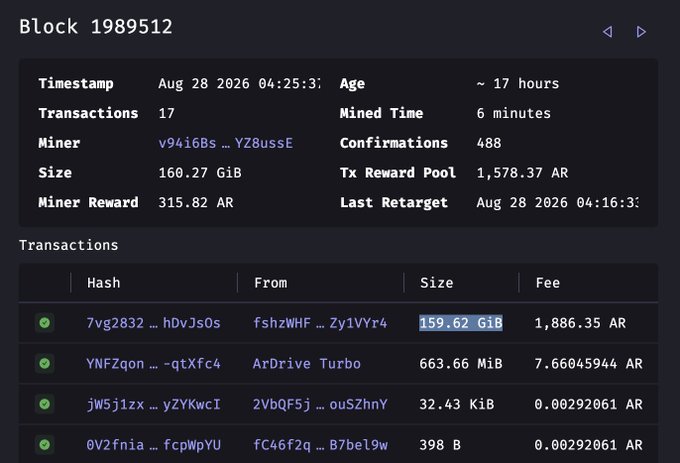Click the 0.00292061 AR fee in 0V2fnia row
Image resolution: width=680 pixels, height=463 pixels.
point(588,445)
